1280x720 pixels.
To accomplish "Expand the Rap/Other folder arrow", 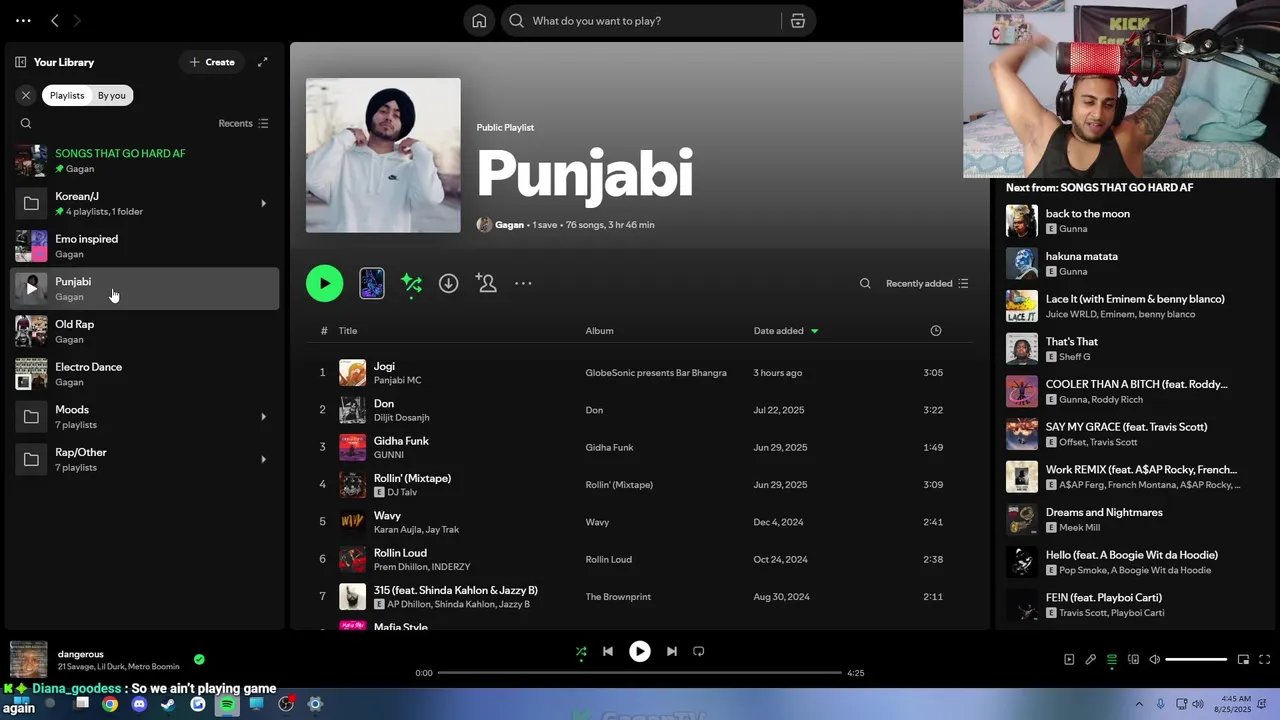I will pos(264,460).
